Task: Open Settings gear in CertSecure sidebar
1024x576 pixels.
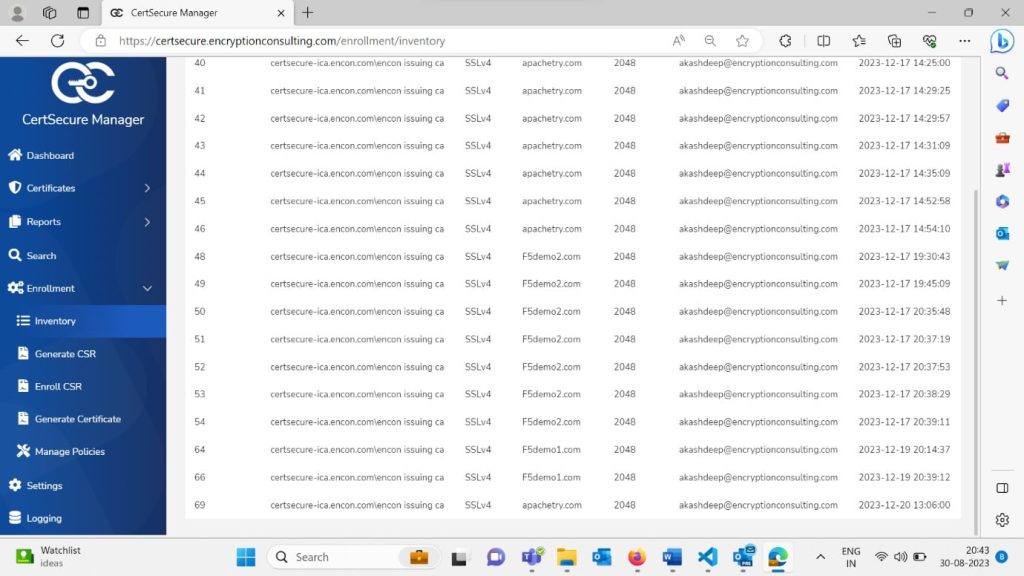Action: click(15, 486)
